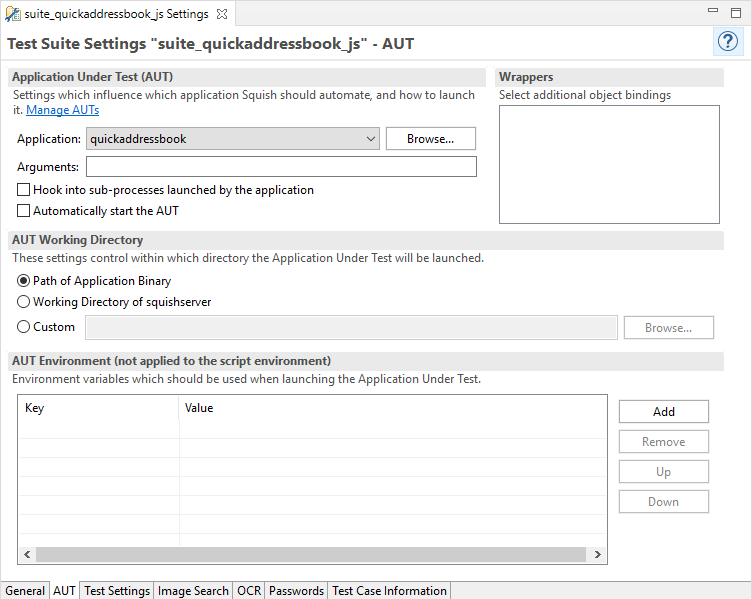This screenshot has width=752, height=599.
Task: Open the Test Settings tab
Action: [x=117, y=591]
